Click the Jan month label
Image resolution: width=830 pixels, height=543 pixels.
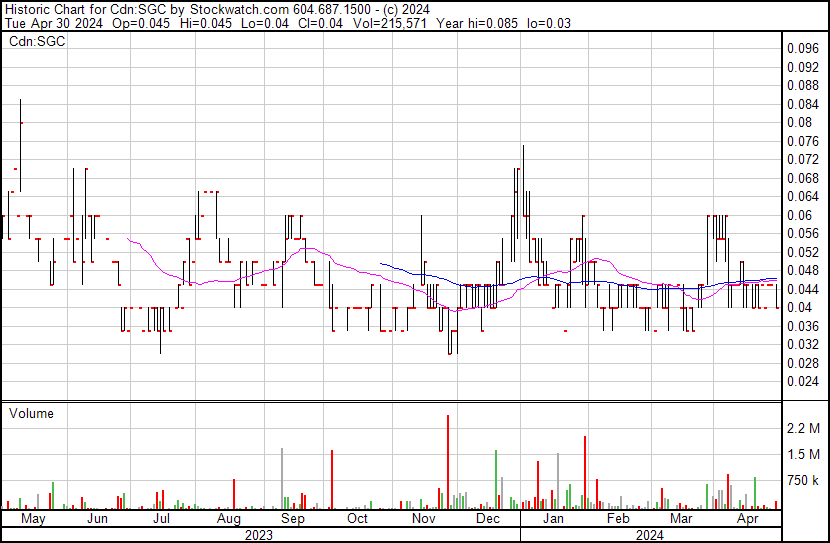click(x=553, y=519)
